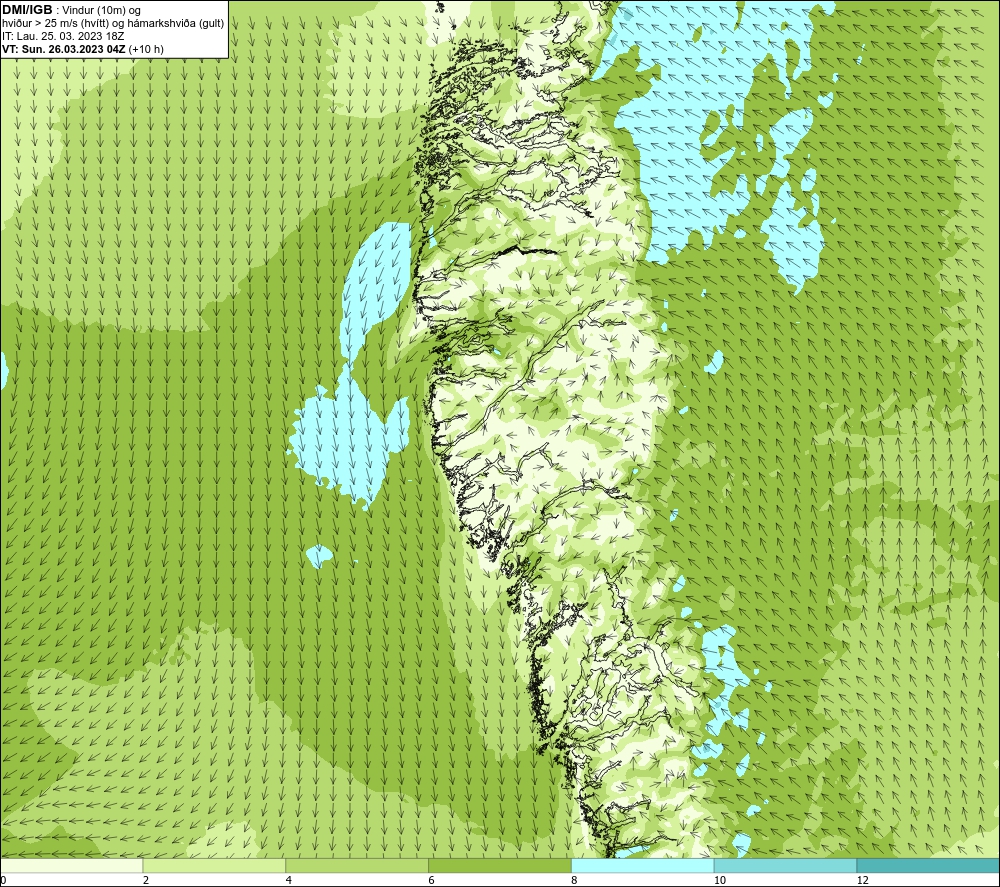
Task: Click the legend scale label '10'
Action: coord(720,880)
